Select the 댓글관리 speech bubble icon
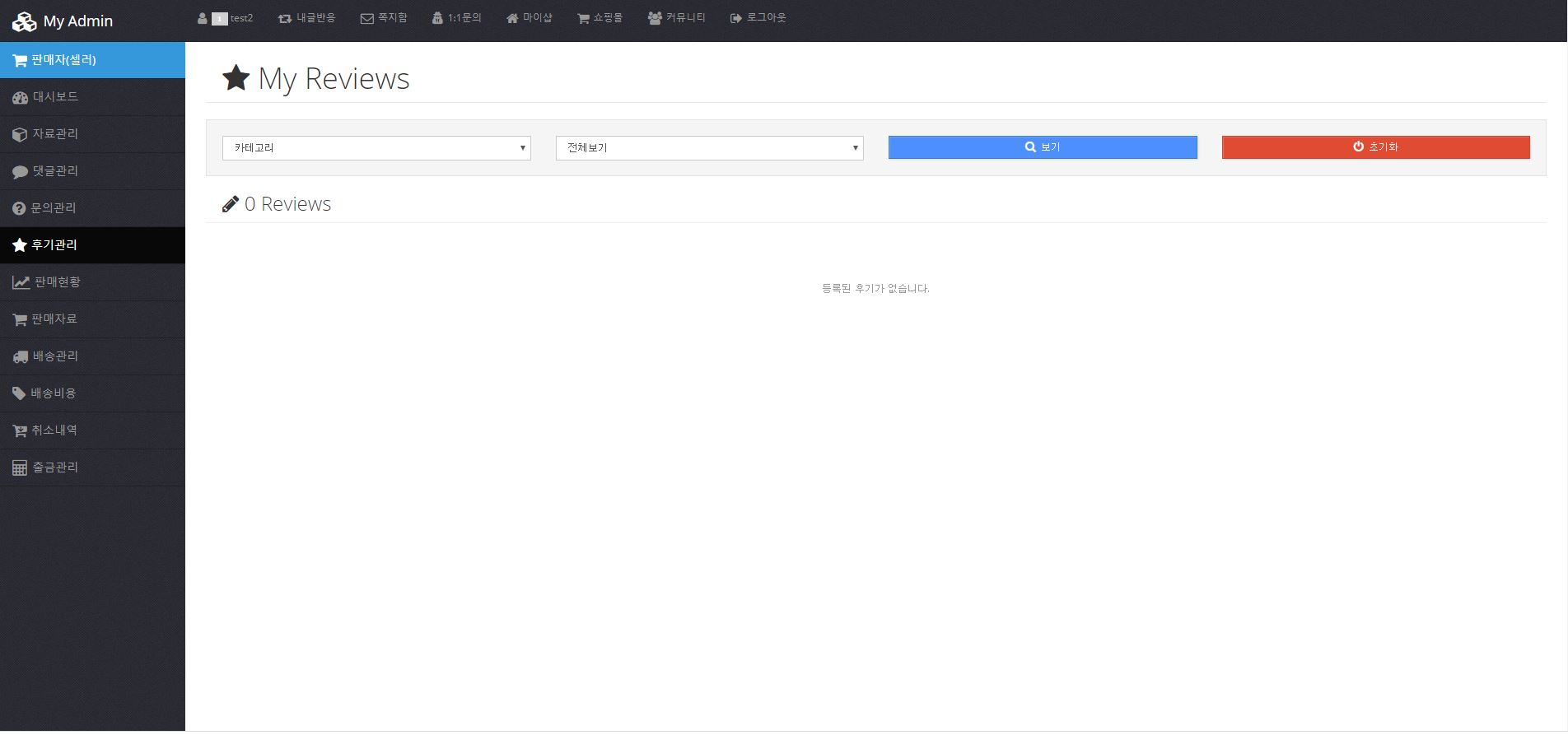Image resolution: width=1568 pixels, height=735 pixels. pos(20,172)
